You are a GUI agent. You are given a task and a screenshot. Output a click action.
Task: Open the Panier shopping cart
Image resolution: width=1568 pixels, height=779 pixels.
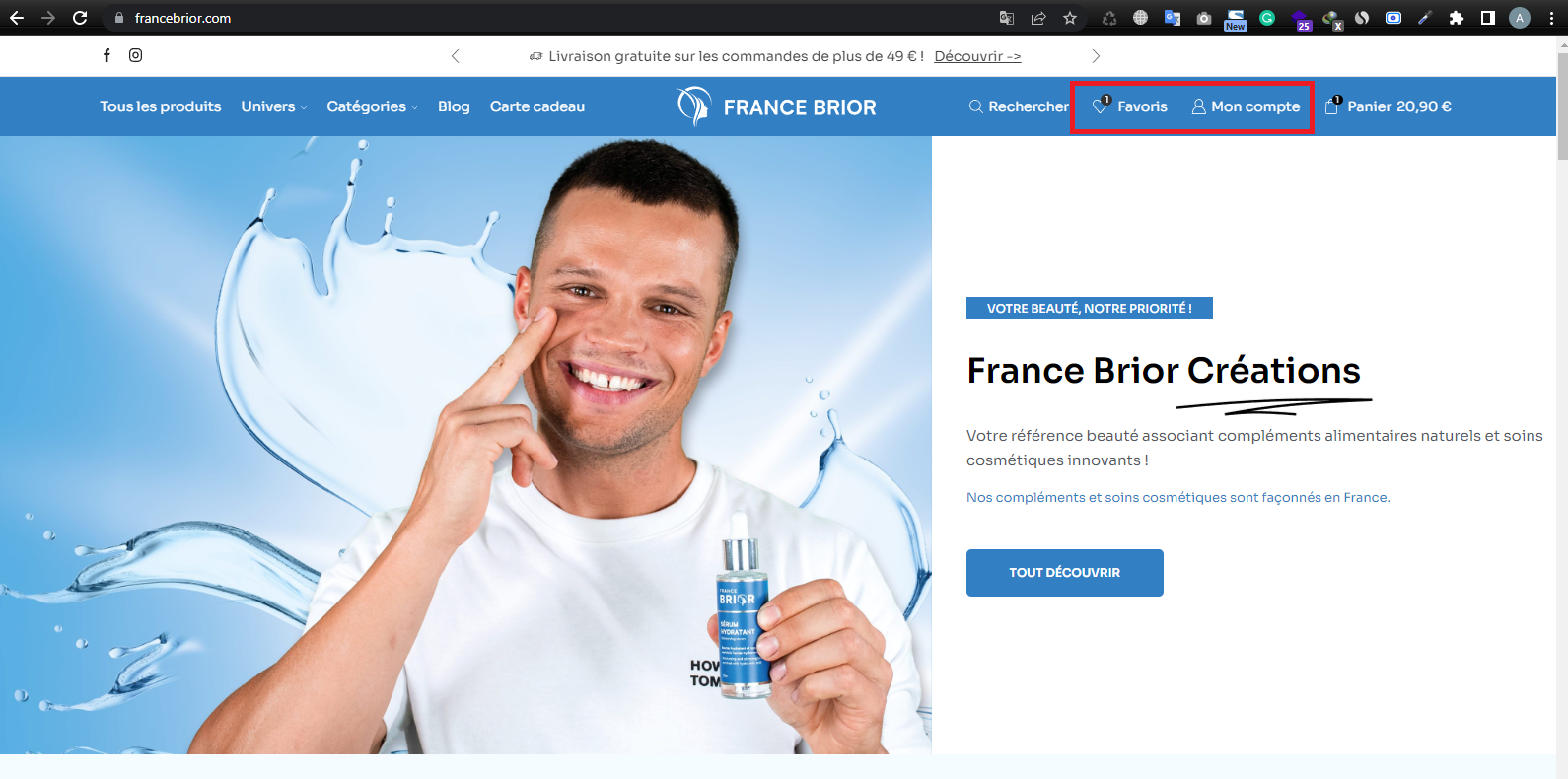tap(1388, 106)
